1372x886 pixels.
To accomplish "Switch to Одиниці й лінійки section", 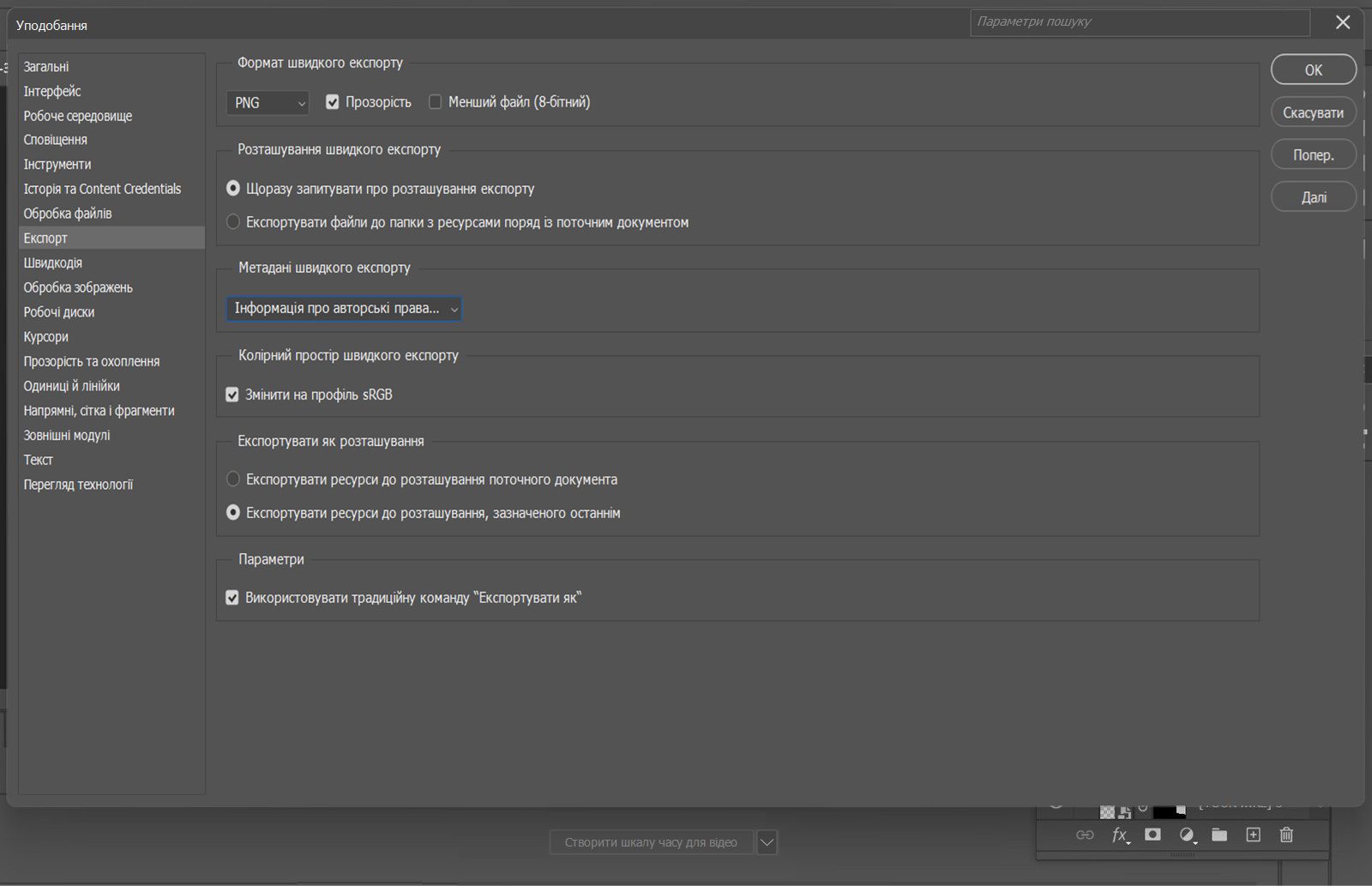I will [111, 386].
